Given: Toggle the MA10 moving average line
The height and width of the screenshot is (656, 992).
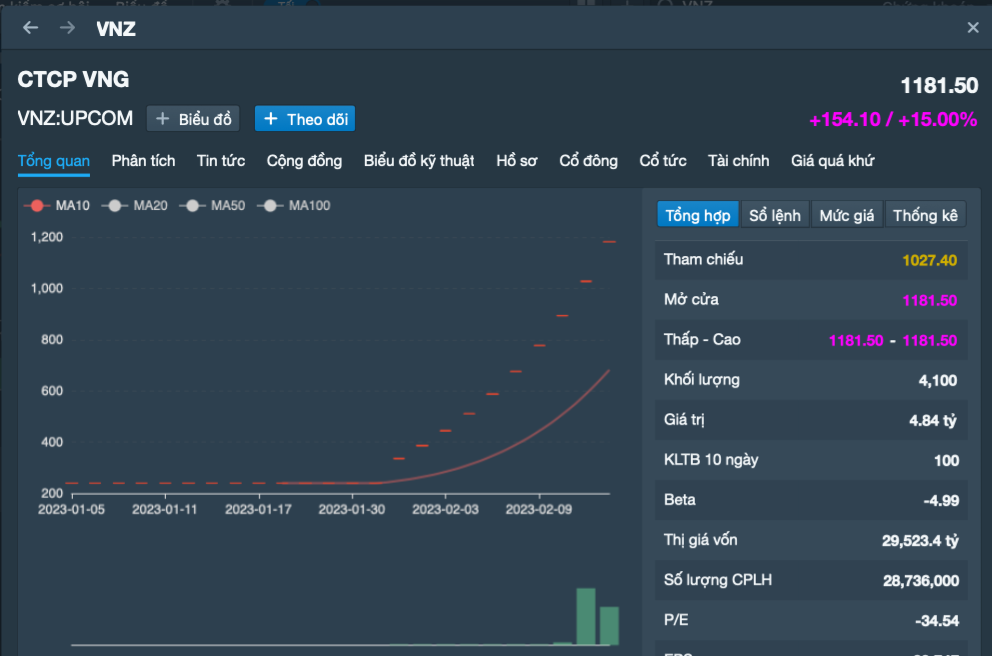Looking at the screenshot, I should click(57, 206).
